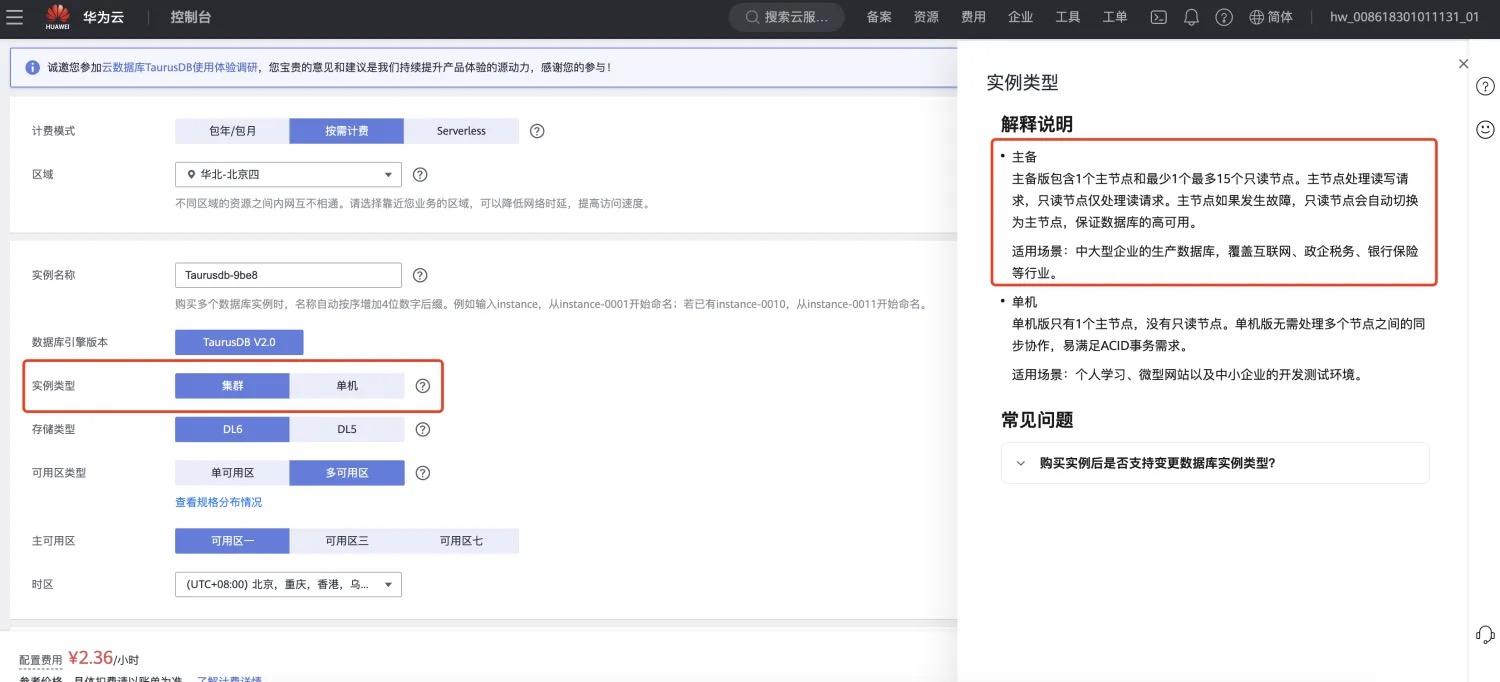
Task: Click help icon next to 计费模式
Action: click(x=537, y=131)
